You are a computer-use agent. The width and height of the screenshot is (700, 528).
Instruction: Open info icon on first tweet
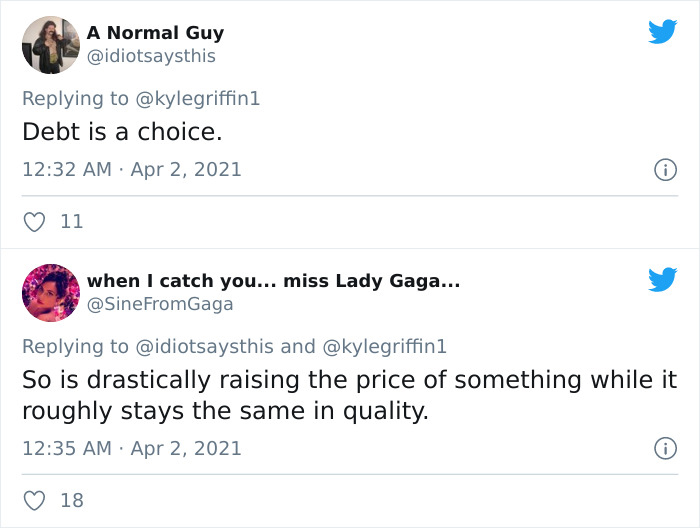tap(664, 170)
